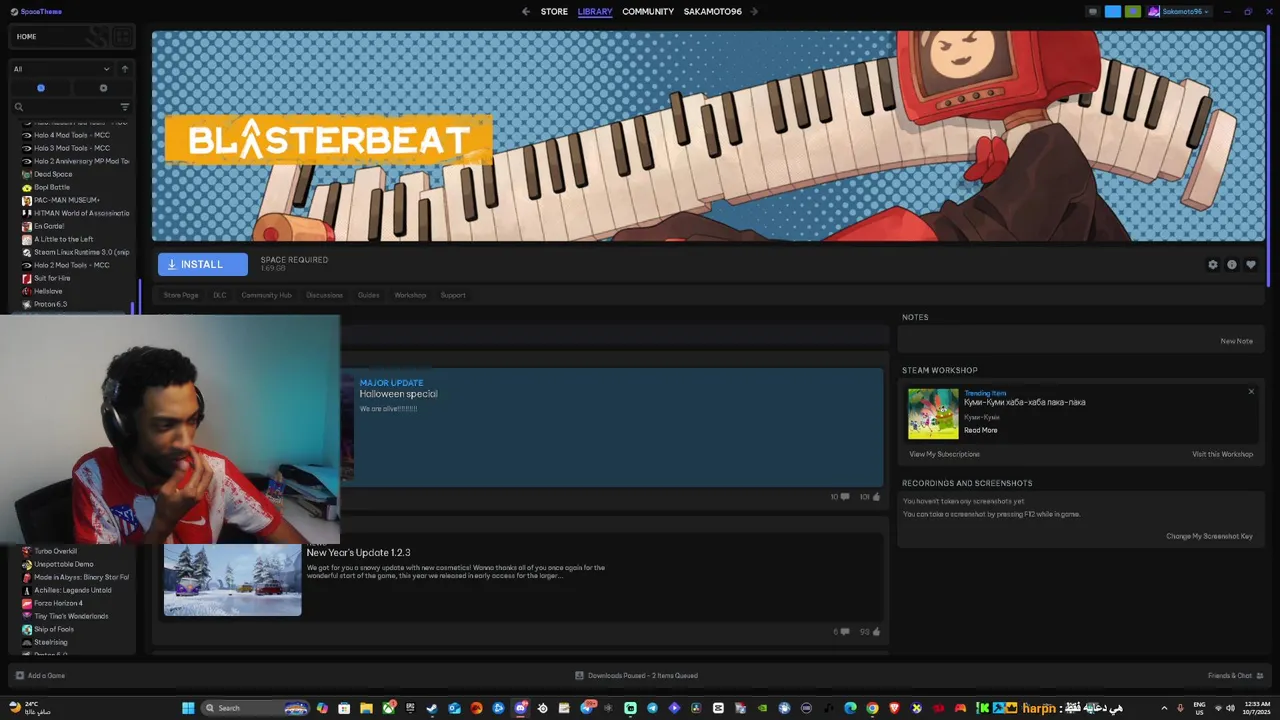Open the Store Page link
This screenshot has width=1280, height=720.
point(181,295)
